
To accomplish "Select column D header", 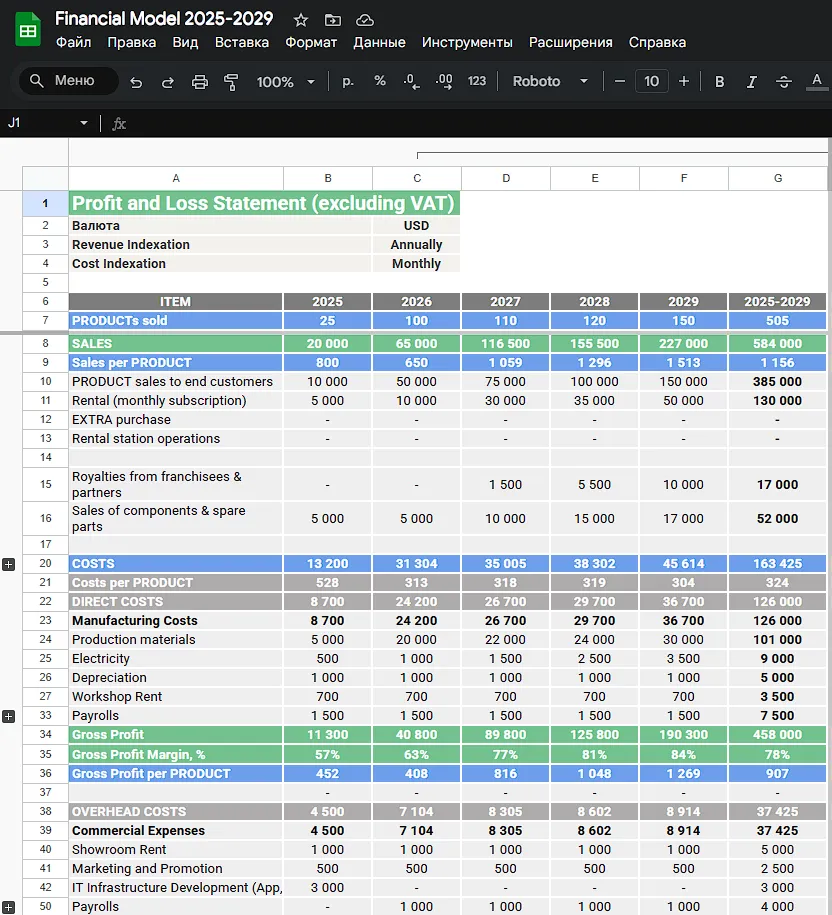I will 506,179.
